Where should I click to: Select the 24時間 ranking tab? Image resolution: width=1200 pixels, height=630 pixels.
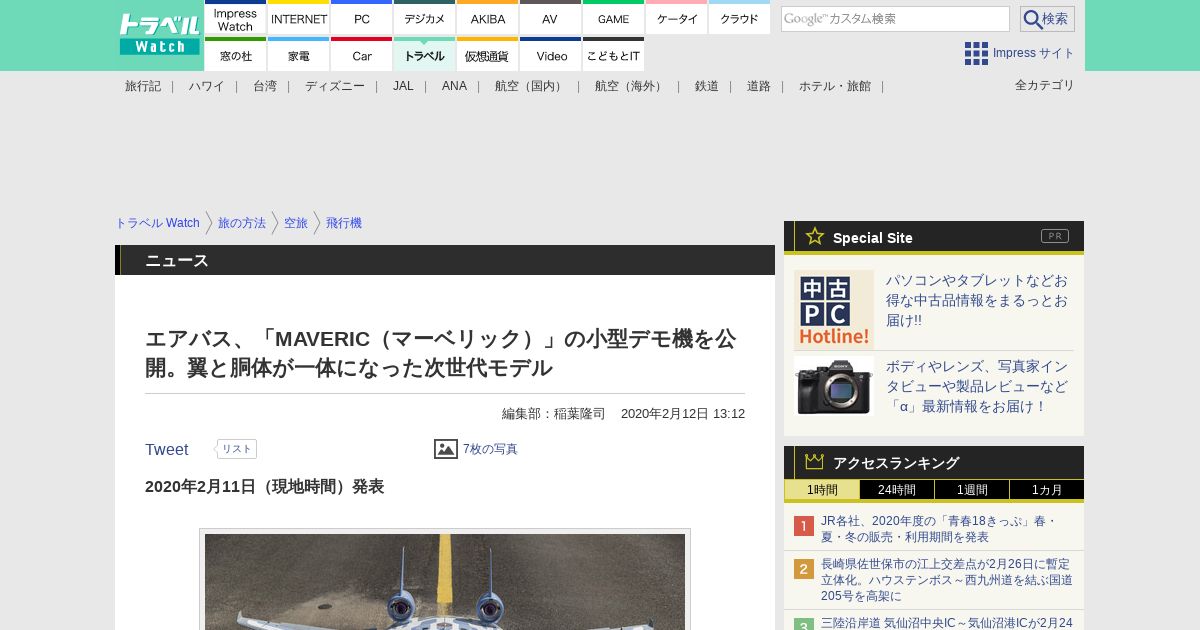pos(897,490)
